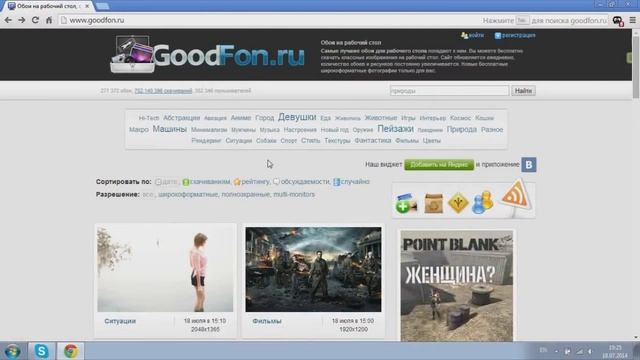Image resolution: width=640 pixels, height=360 pixels.
Task: Open the Chrome menu (three lines)
Action: 632,20
